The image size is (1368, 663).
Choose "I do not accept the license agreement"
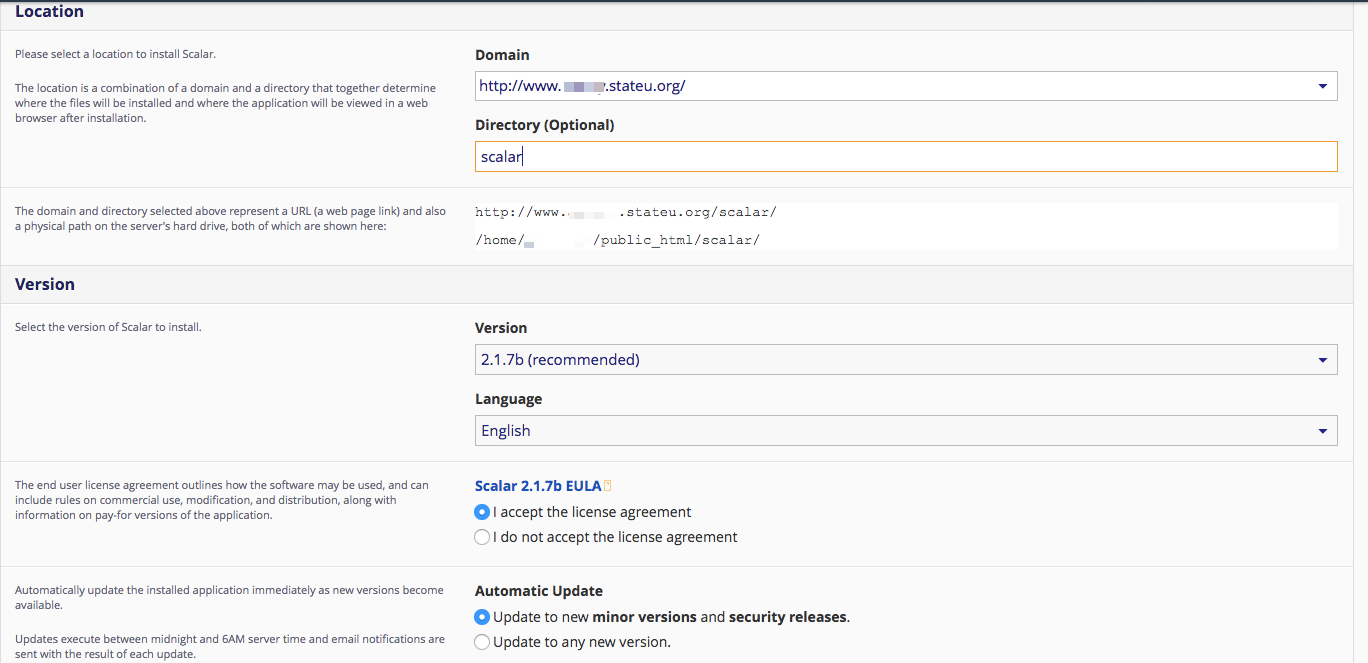(482, 537)
